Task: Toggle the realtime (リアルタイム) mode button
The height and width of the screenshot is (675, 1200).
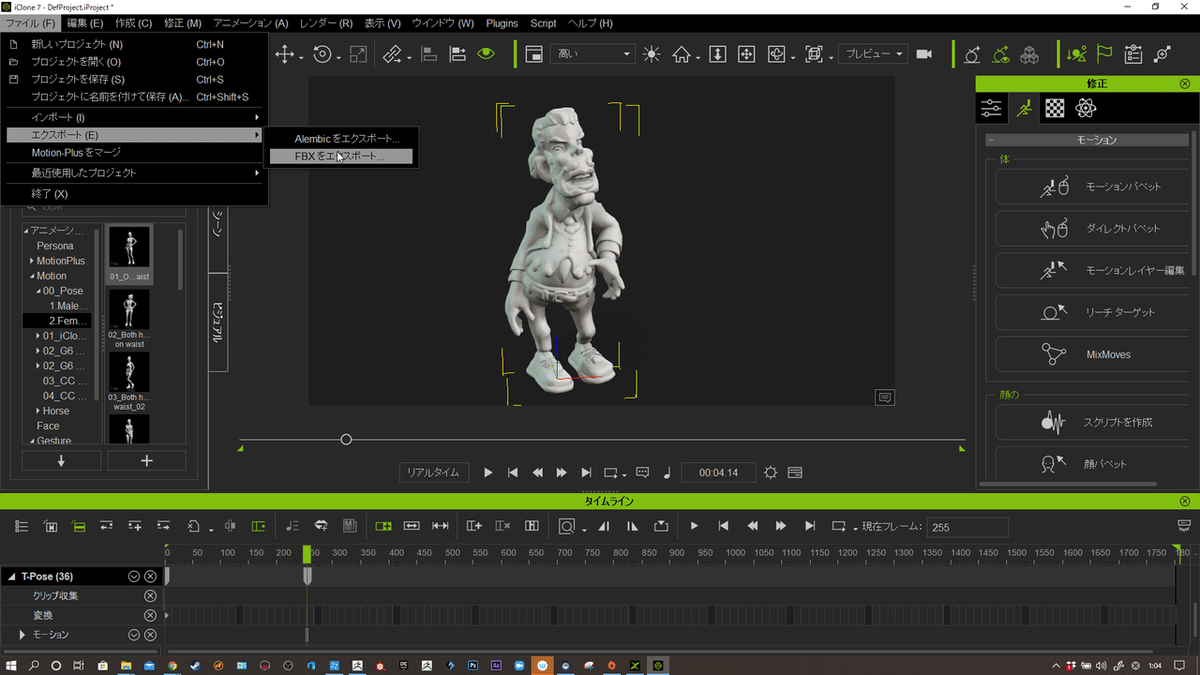Action: 433,472
